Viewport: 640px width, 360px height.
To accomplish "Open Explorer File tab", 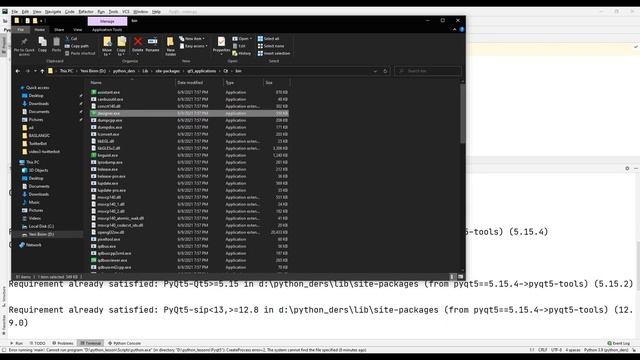I will (20, 29).
